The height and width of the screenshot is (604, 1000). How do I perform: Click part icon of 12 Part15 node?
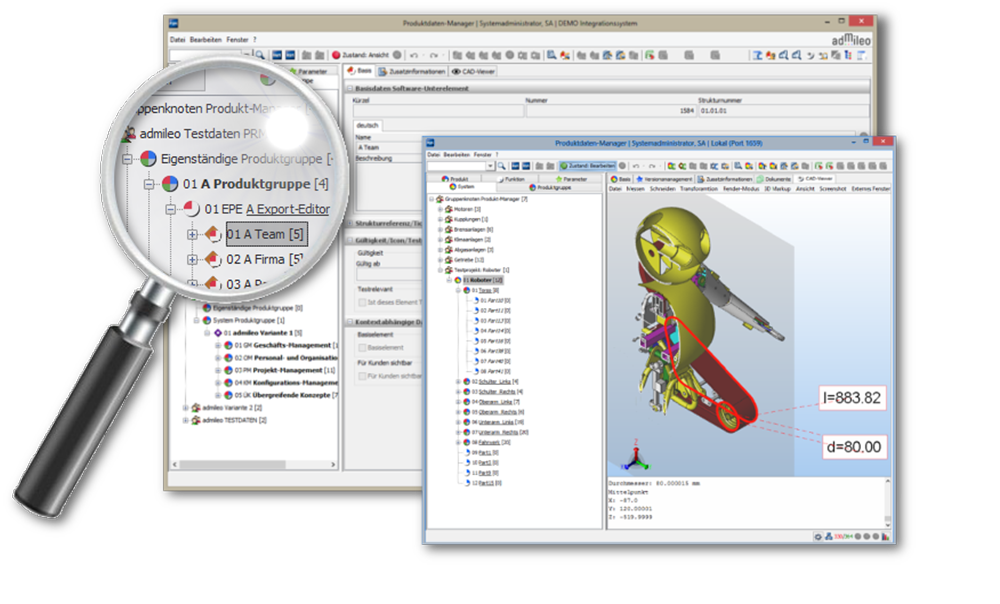pyautogui.click(x=467, y=483)
